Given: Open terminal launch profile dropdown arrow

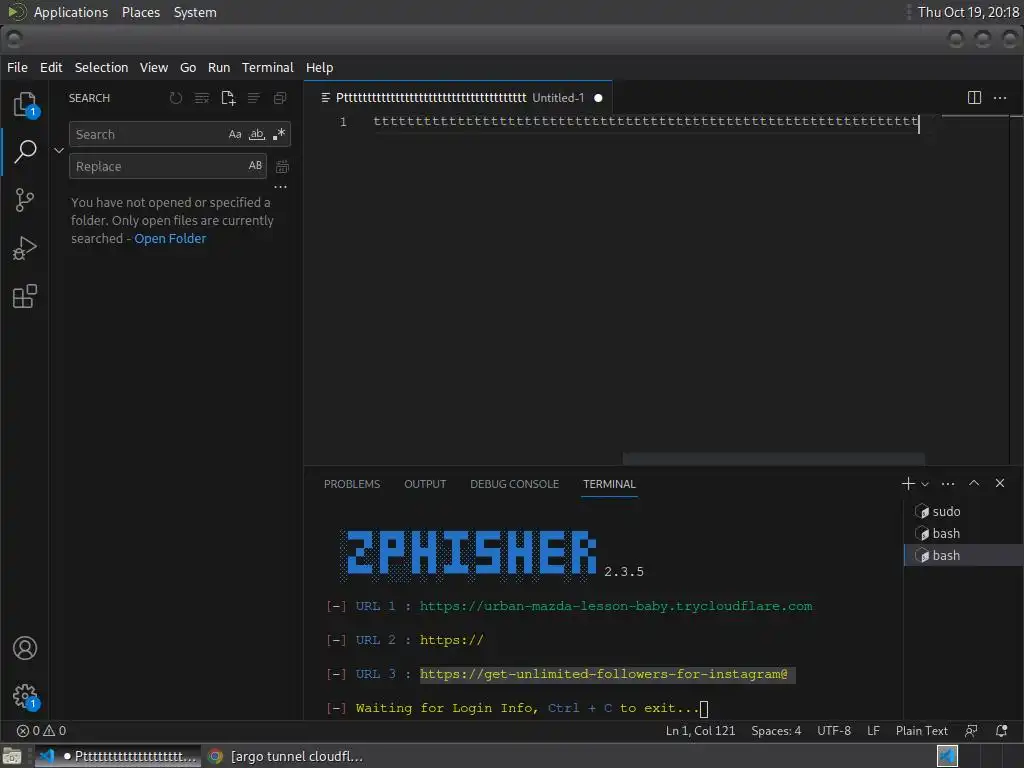Looking at the screenshot, I should [925, 484].
